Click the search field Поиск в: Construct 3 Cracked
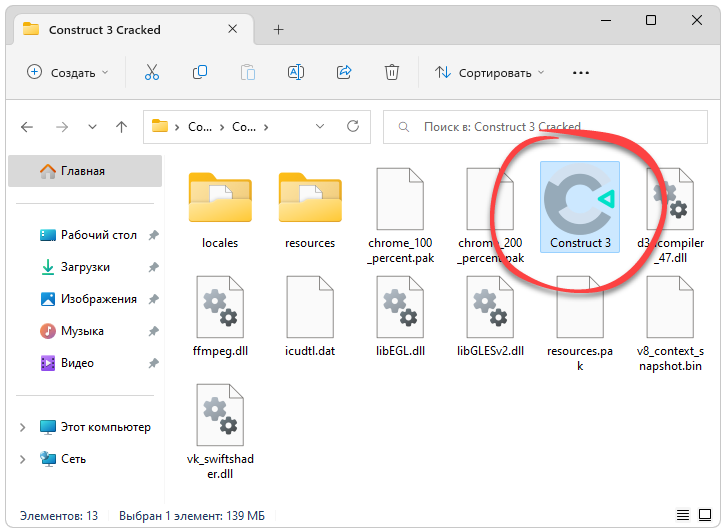This screenshot has height=532, width=724. [545, 127]
